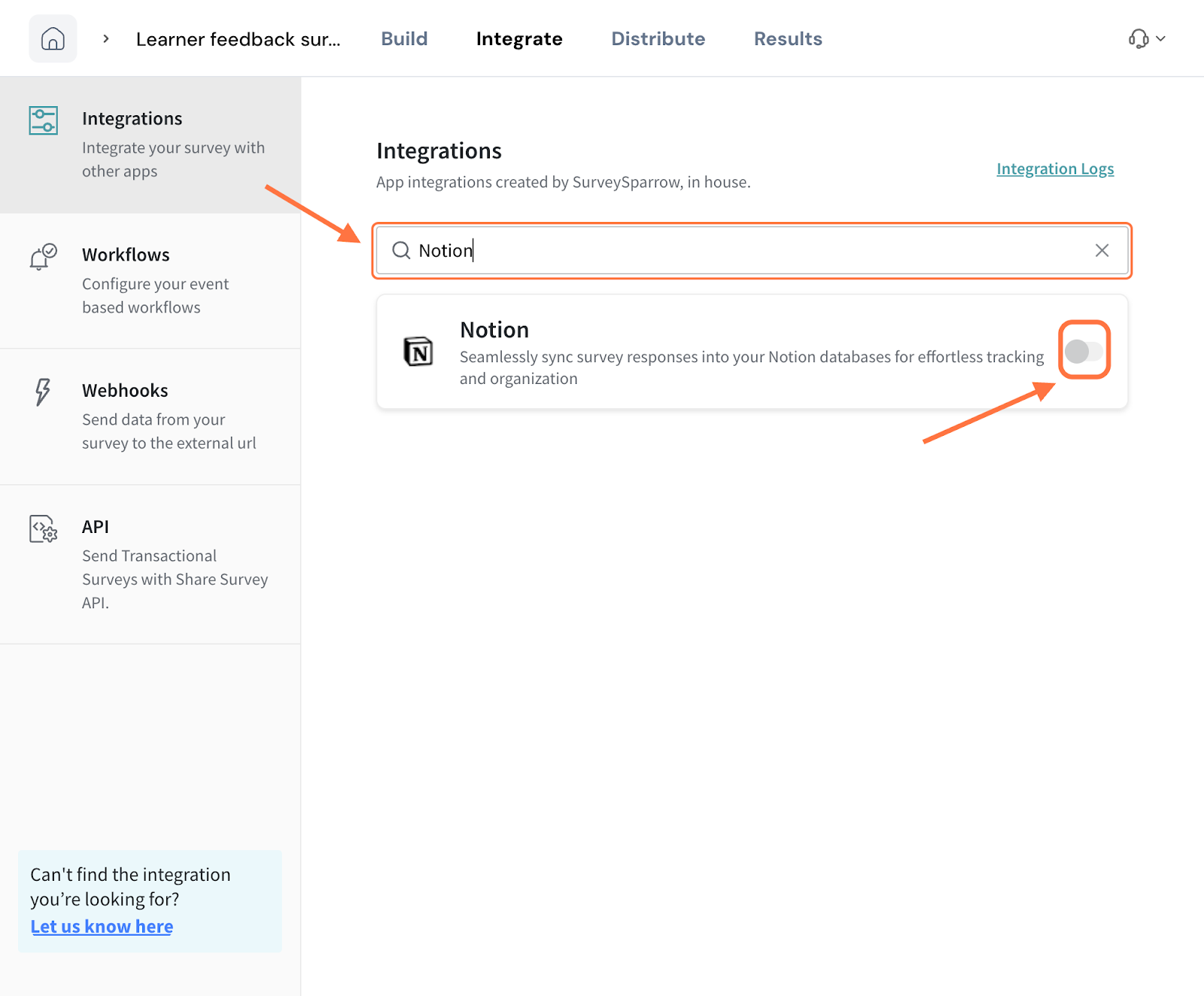Click the Integrations sliders icon in sidebar
Viewport: 1204px width, 996px height.
(x=43, y=120)
